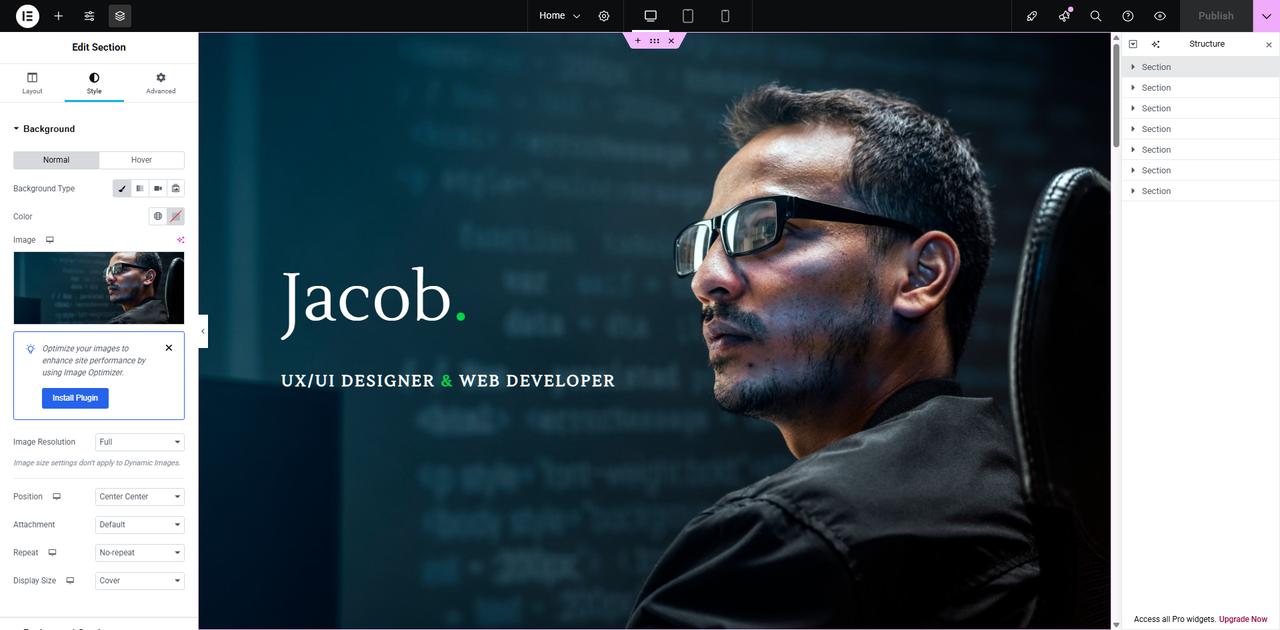Close the Structure panel
This screenshot has height=630, width=1280.
(x=1269, y=44)
